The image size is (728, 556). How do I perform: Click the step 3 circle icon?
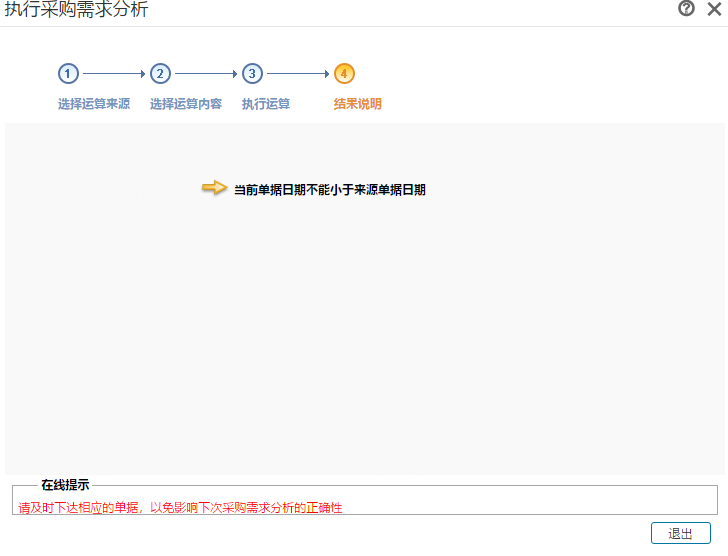(x=252, y=74)
